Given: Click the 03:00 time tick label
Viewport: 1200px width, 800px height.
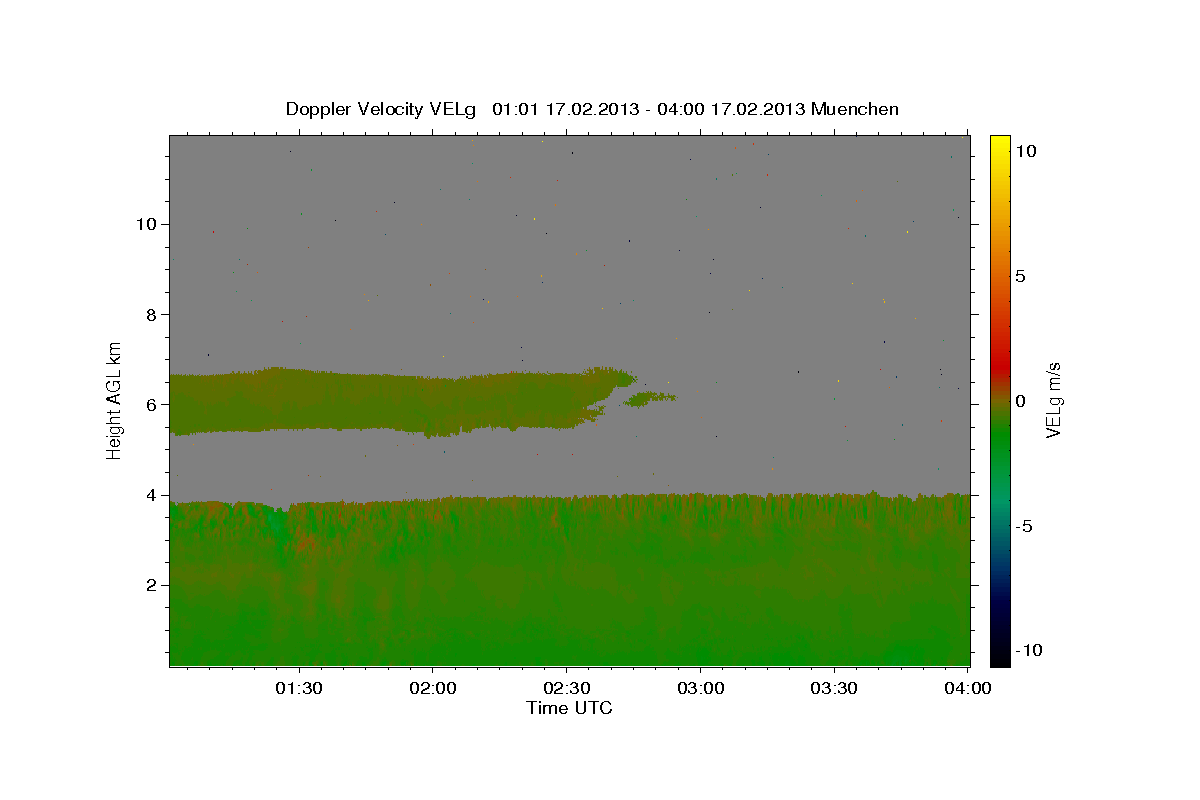Looking at the screenshot, I should [x=700, y=688].
